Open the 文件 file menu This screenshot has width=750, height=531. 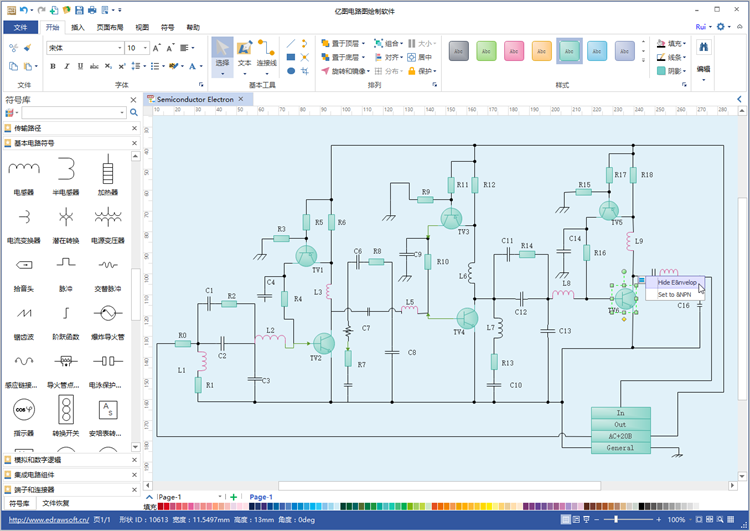[x=21, y=27]
